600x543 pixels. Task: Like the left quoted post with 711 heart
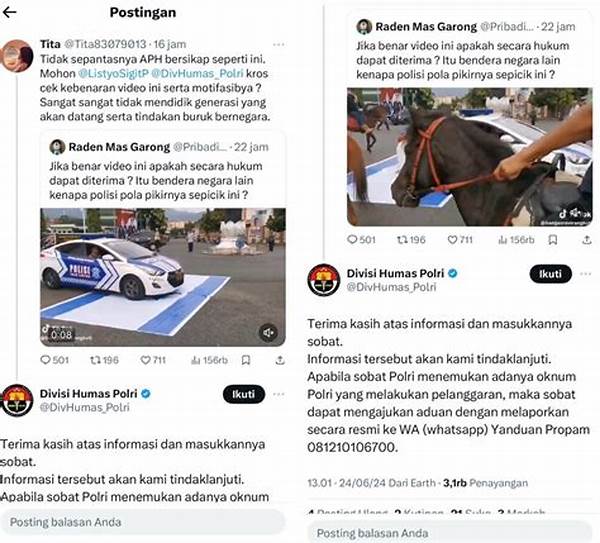tap(145, 360)
